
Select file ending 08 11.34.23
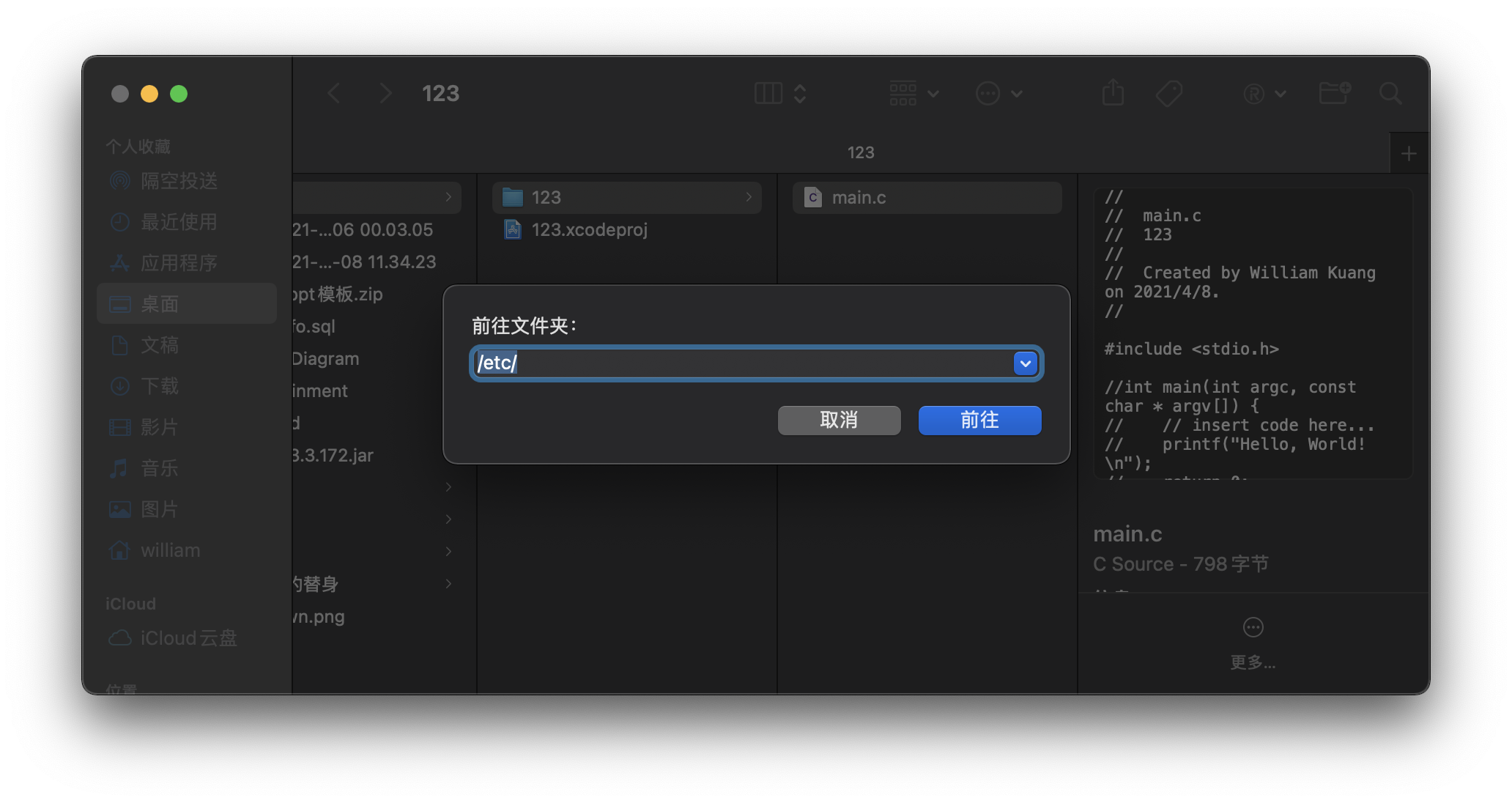pos(377,262)
